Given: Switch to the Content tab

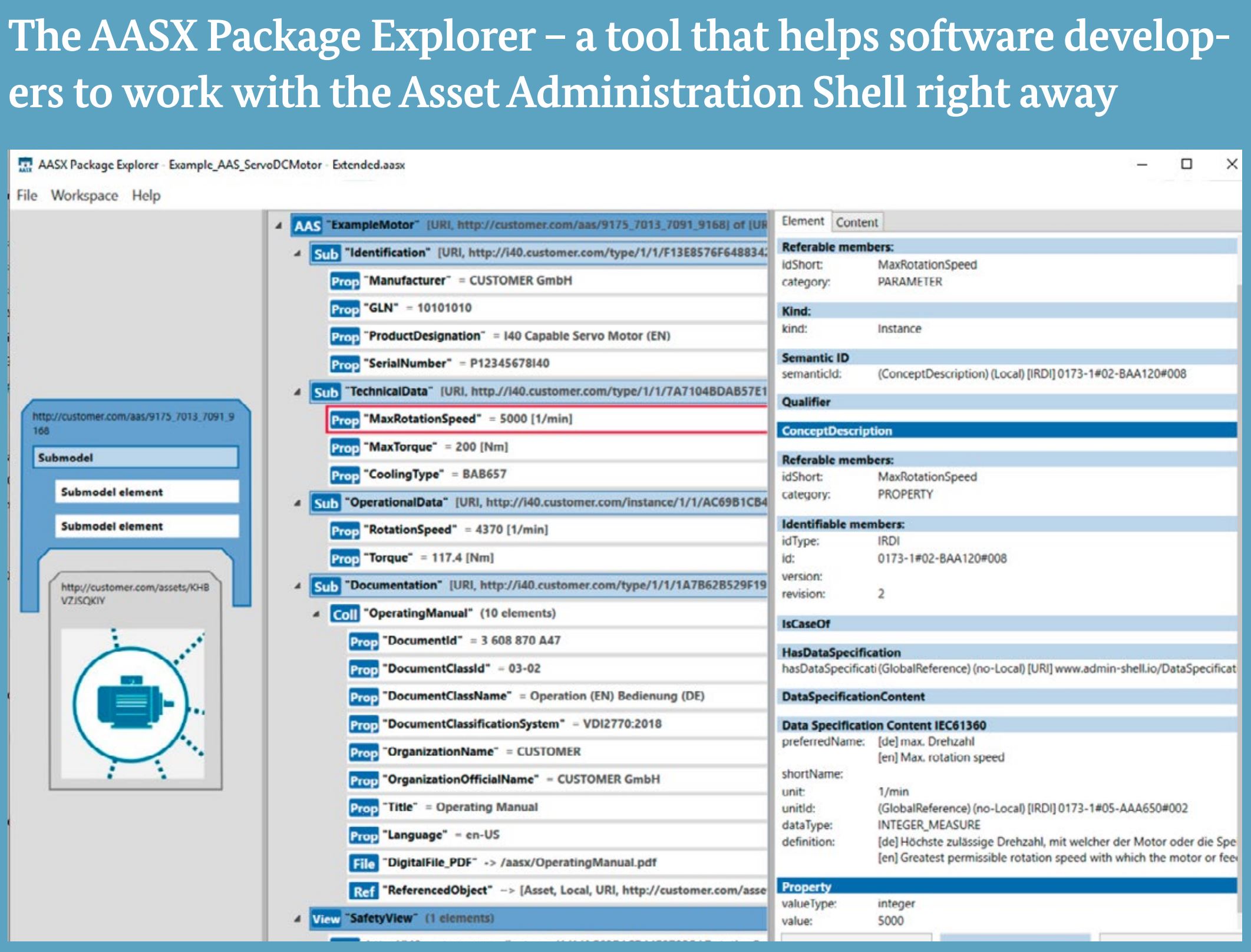Looking at the screenshot, I should tap(857, 223).
